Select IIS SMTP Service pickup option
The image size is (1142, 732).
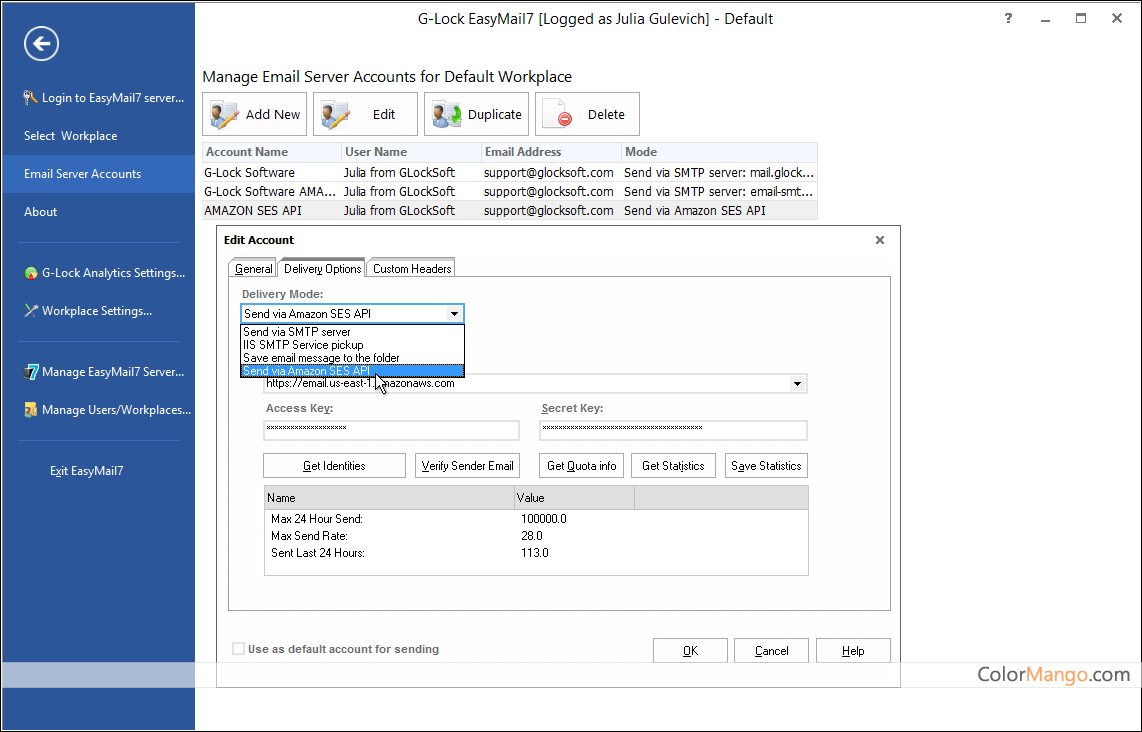pos(303,345)
